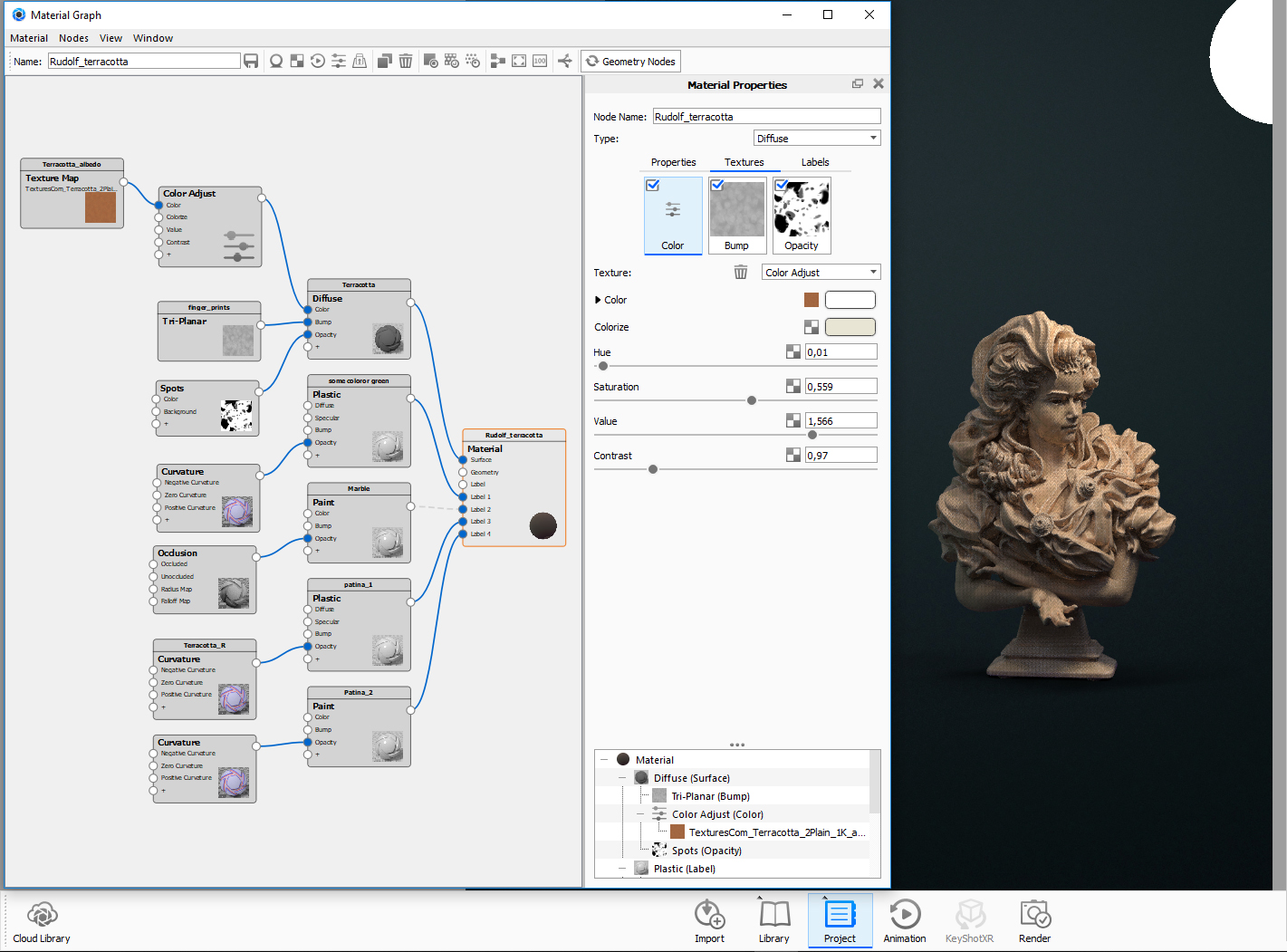1287x952 pixels.
Task: Click the Saturation slider handle
Action: coord(751,400)
